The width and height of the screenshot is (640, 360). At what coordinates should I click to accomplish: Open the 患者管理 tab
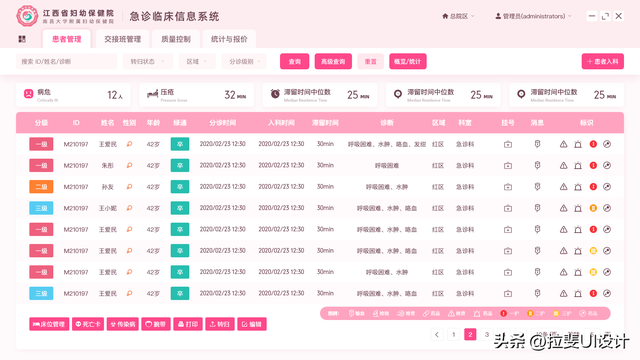click(67, 39)
